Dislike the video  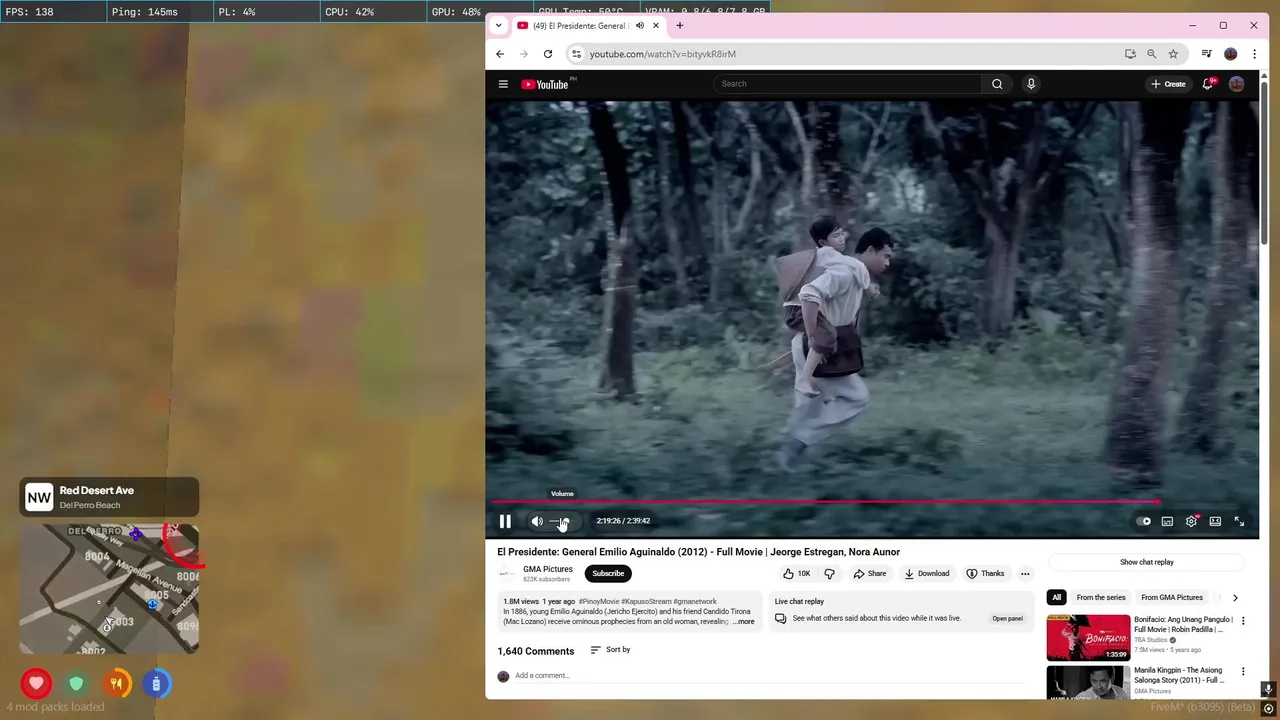pos(829,574)
